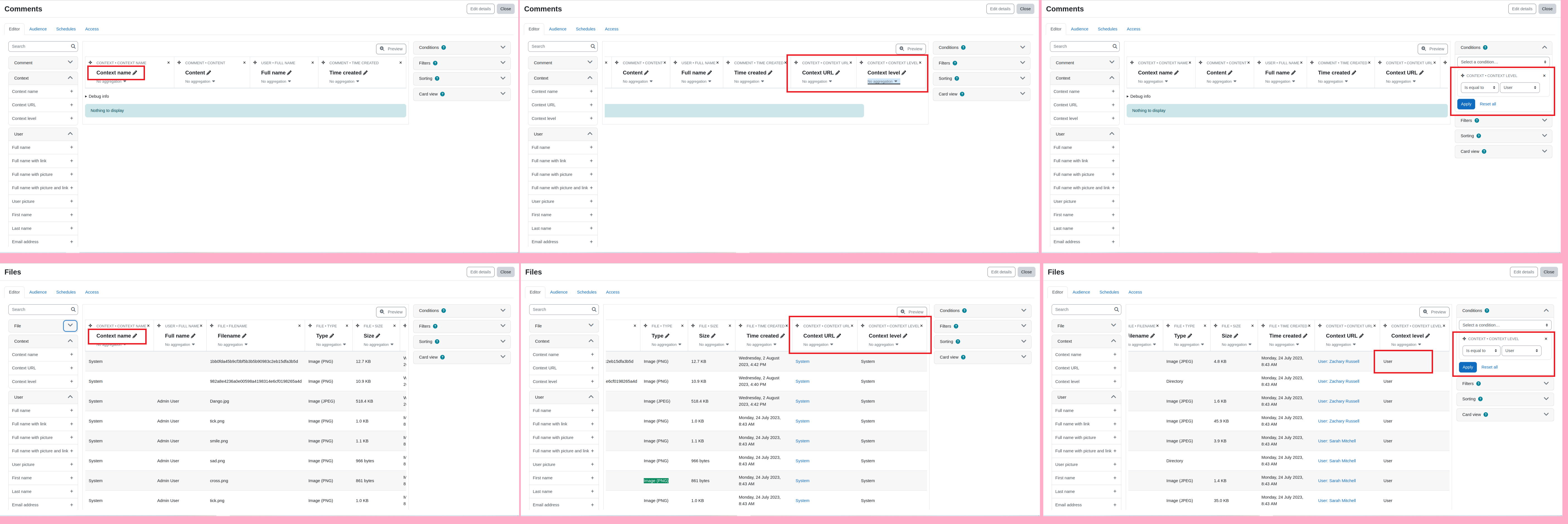This screenshot has height=524, width=1568.
Task: Open Audience tab in bottom-middle Files panel
Action: tap(559, 292)
